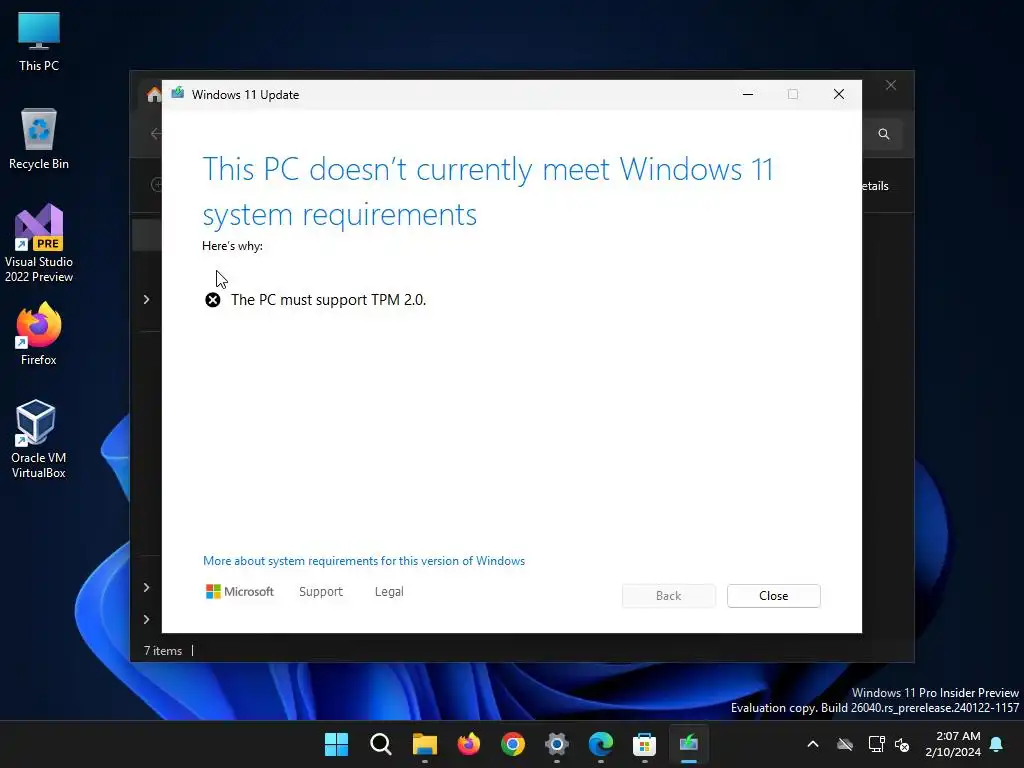The image size is (1024, 768).
Task: Minimize the Windows 11 Update window
Action: (x=748, y=95)
